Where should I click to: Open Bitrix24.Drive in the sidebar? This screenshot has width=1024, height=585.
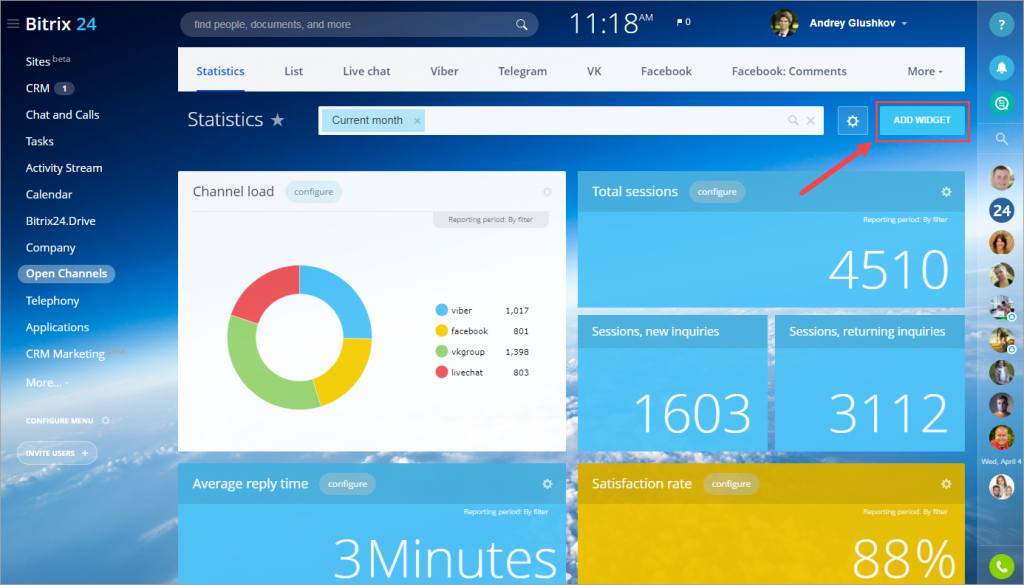pyautogui.click(x=61, y=221)
